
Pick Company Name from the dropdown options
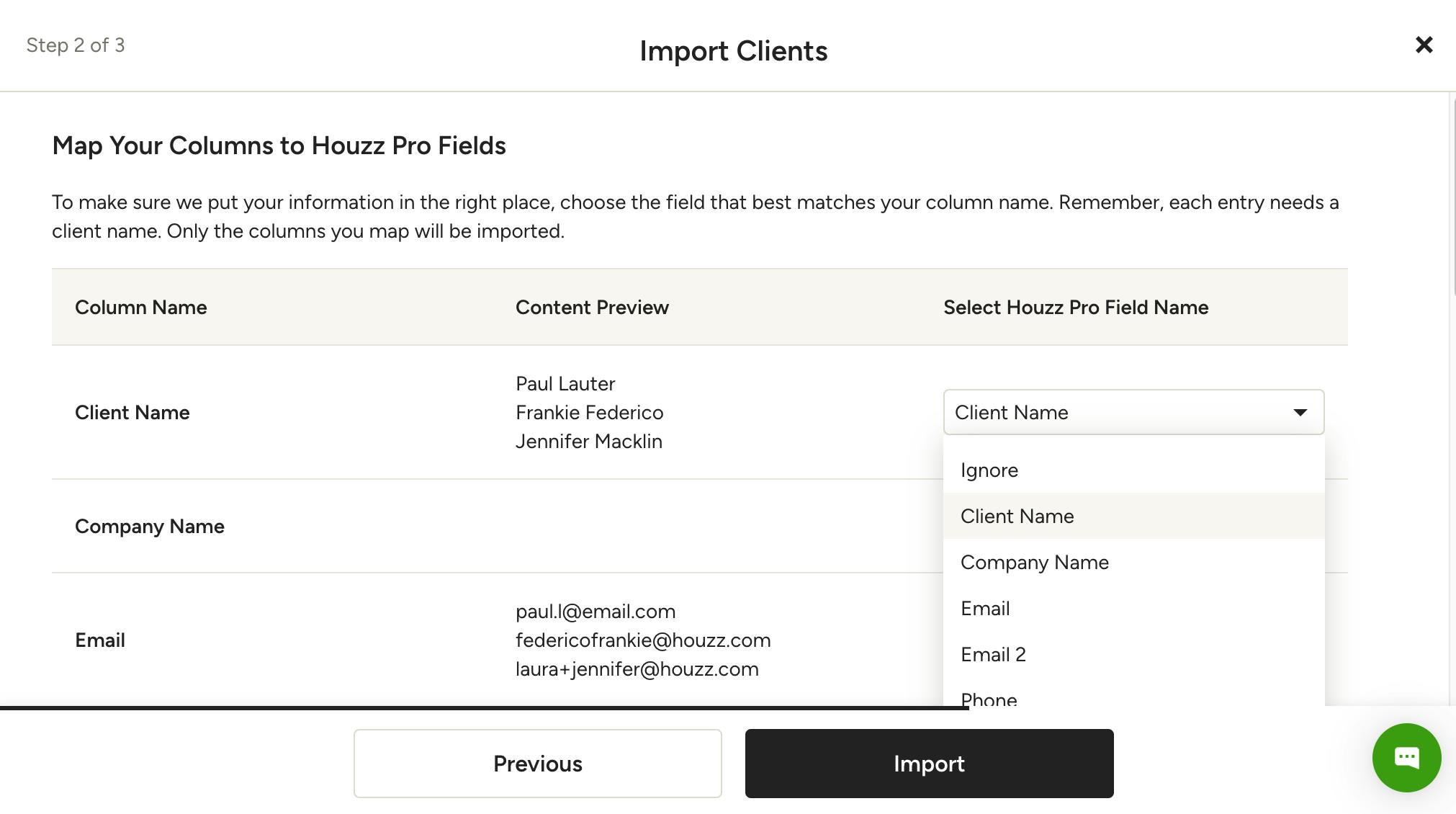1034,563
